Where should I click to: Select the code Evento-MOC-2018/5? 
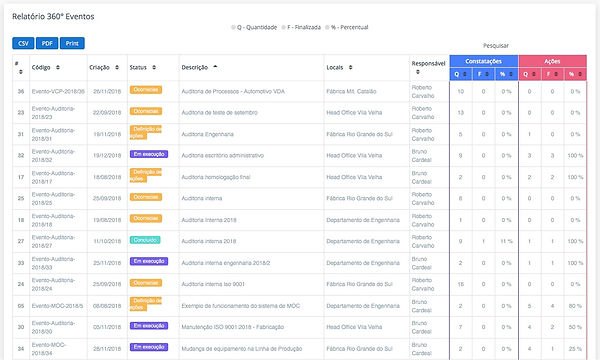[x=57, y=306]
